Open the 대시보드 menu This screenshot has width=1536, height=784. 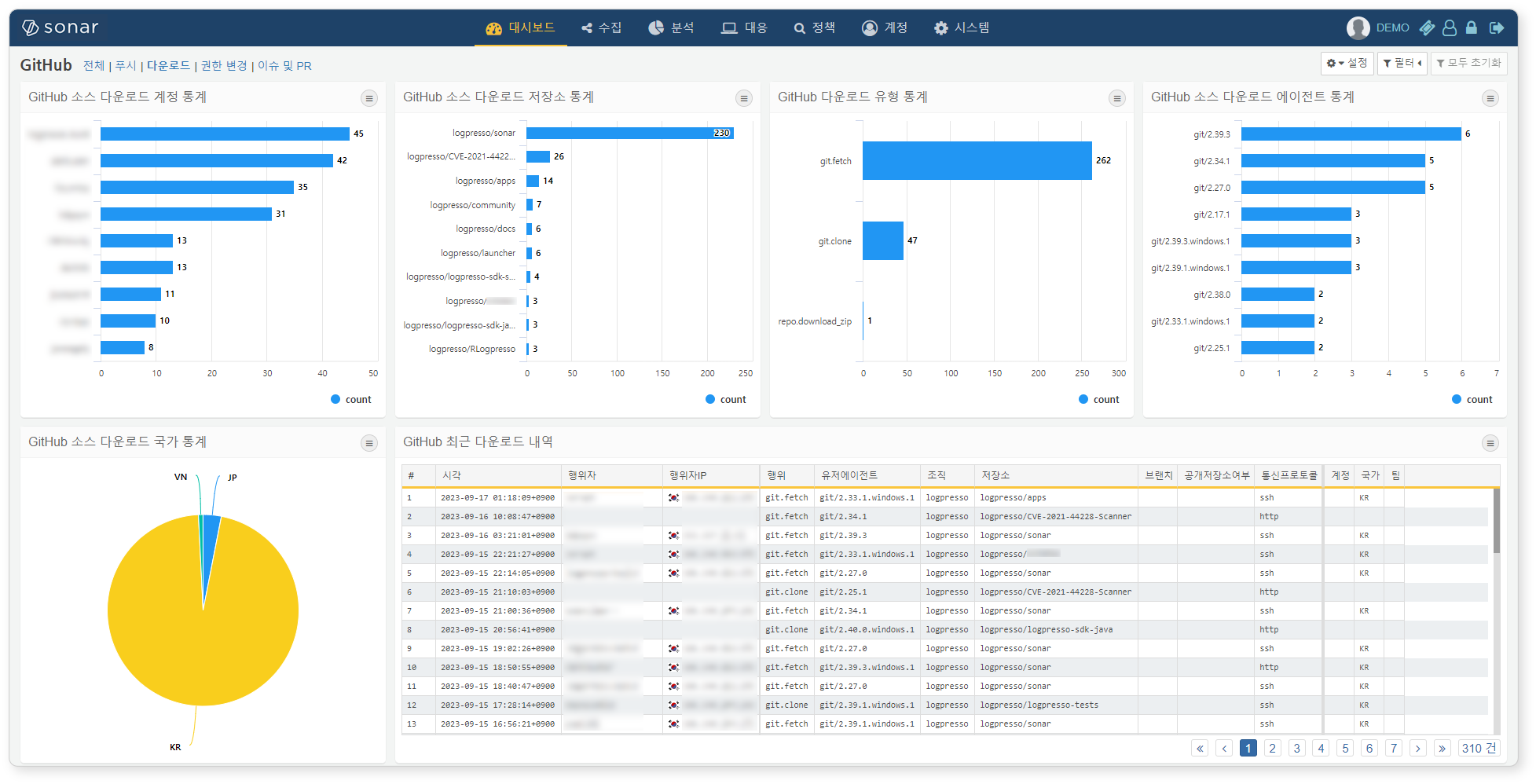click(x=520, y=27)
